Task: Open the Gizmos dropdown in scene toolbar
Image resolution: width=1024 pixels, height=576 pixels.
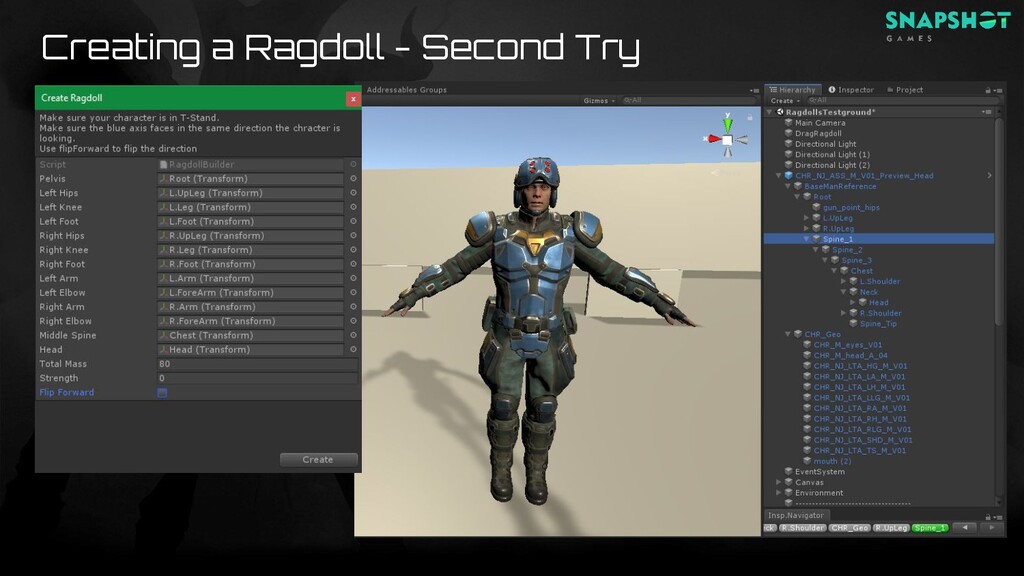Action: tap(599, 101)
